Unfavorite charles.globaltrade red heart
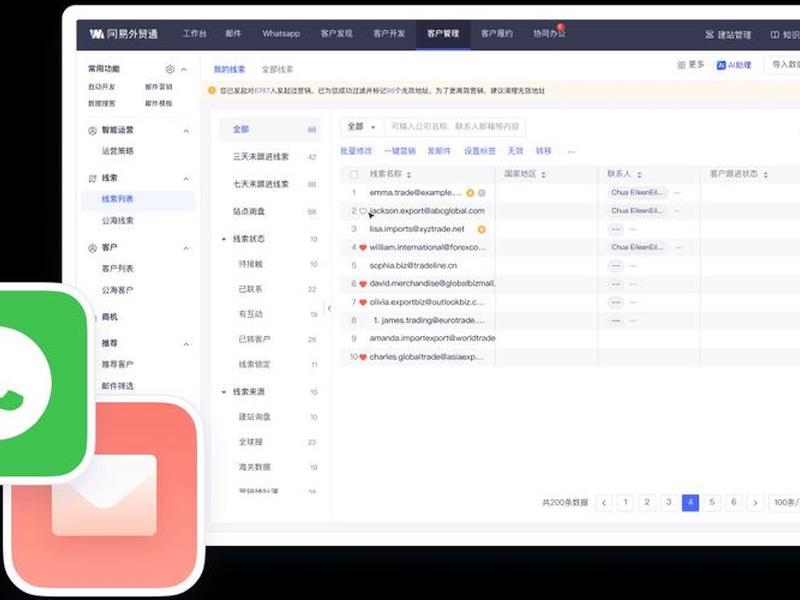The height and width of the screenshot is (600, 800). (363, 357)
